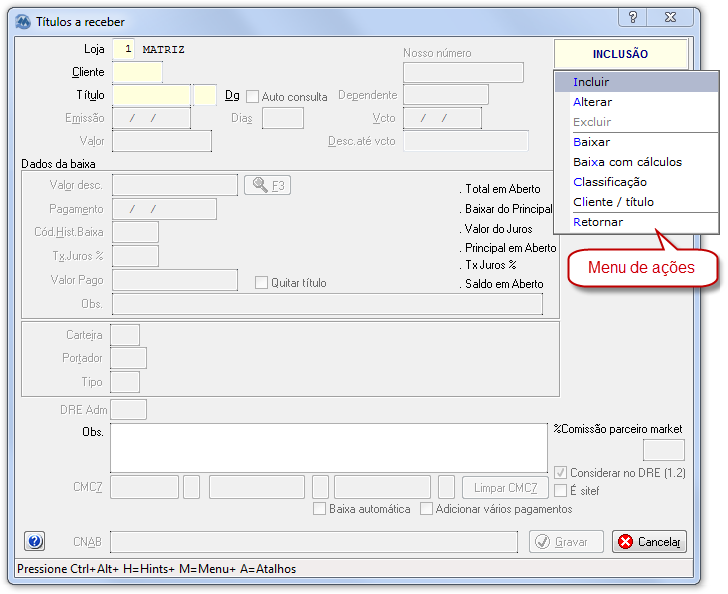
Task: Click the status bar shortcuts hint text
Action: point(156,569)
